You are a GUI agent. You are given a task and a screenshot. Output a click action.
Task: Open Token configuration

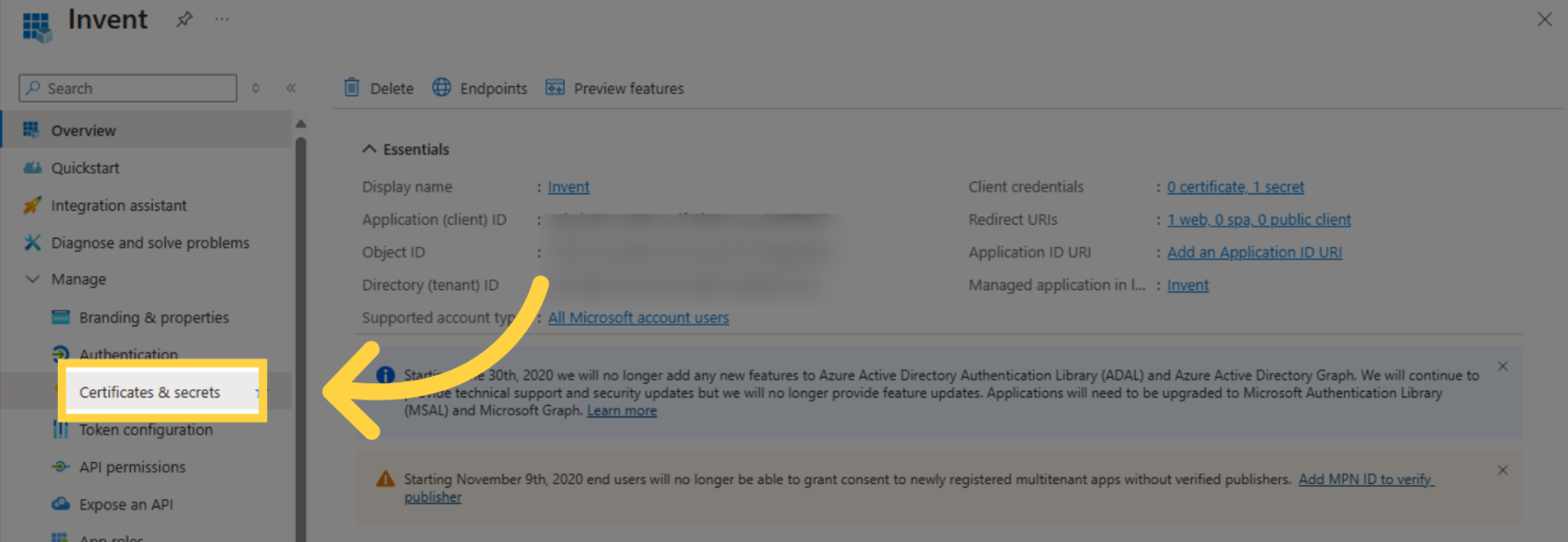[x=146, y=430]
